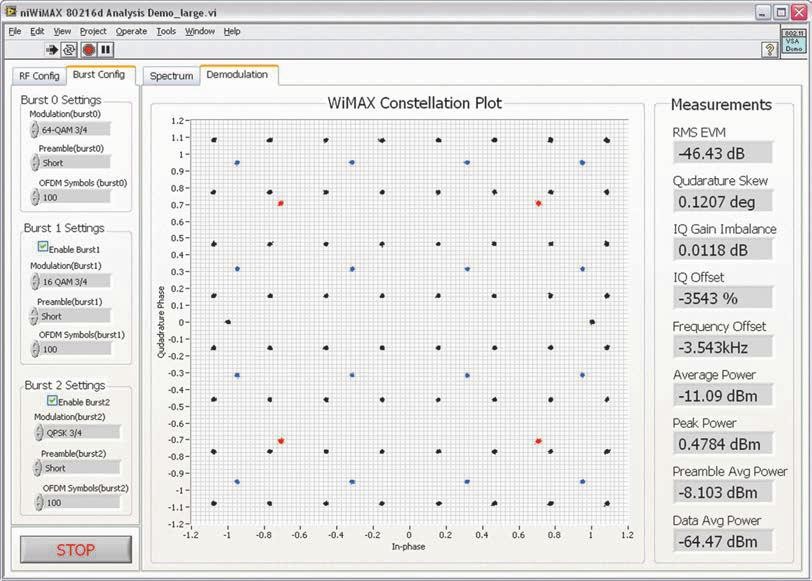The height and width of the screenshot is (581, 812).
Task: Close the niWiMAX analysis window
Action: [x=799, y=12]
